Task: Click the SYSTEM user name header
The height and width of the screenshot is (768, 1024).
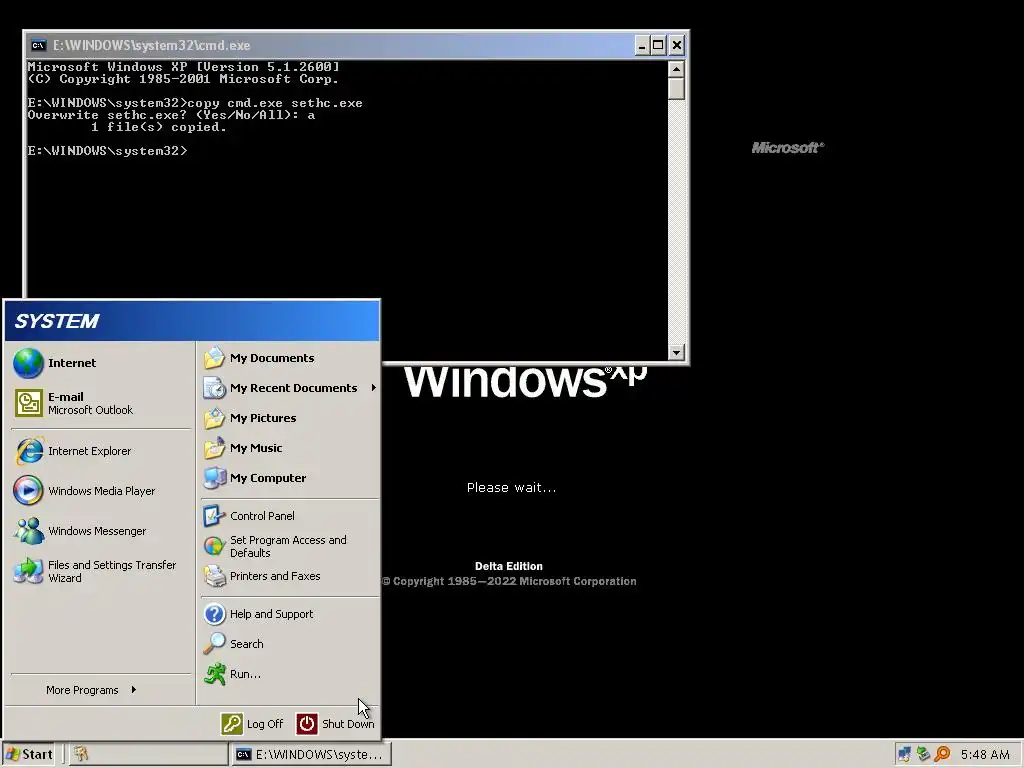Action: (57, 321)
